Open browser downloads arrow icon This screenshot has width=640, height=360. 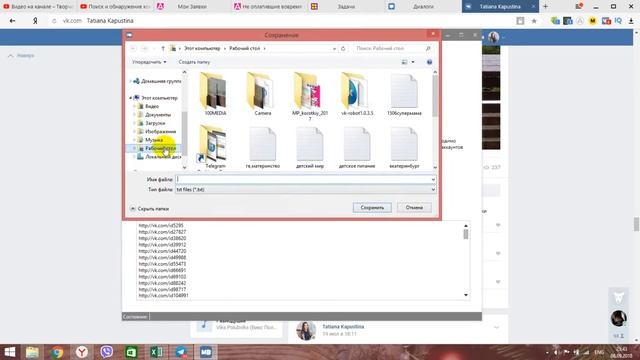pos(631,21)
